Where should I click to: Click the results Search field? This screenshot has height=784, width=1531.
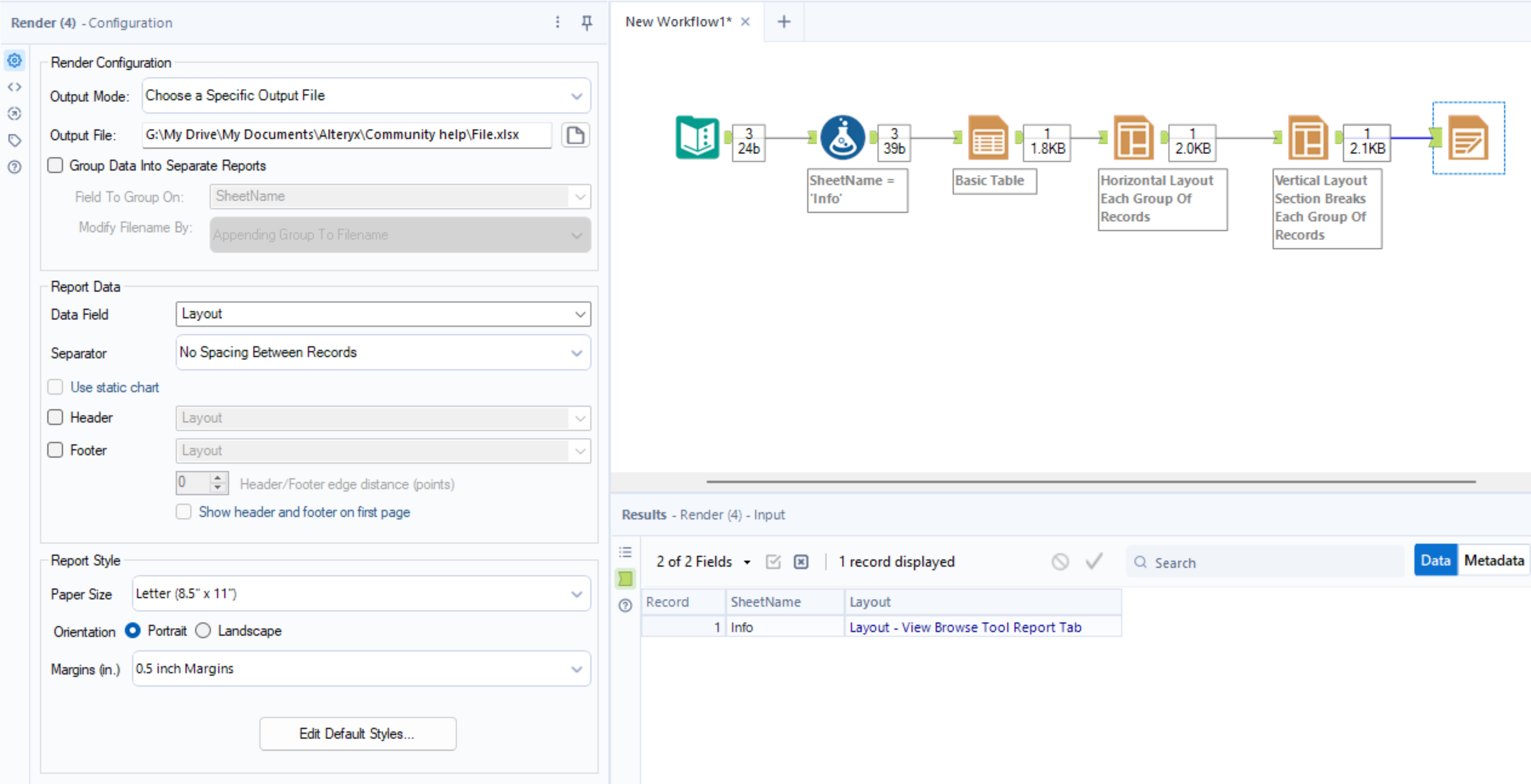pyautogui.click(x=1266, y=562)
